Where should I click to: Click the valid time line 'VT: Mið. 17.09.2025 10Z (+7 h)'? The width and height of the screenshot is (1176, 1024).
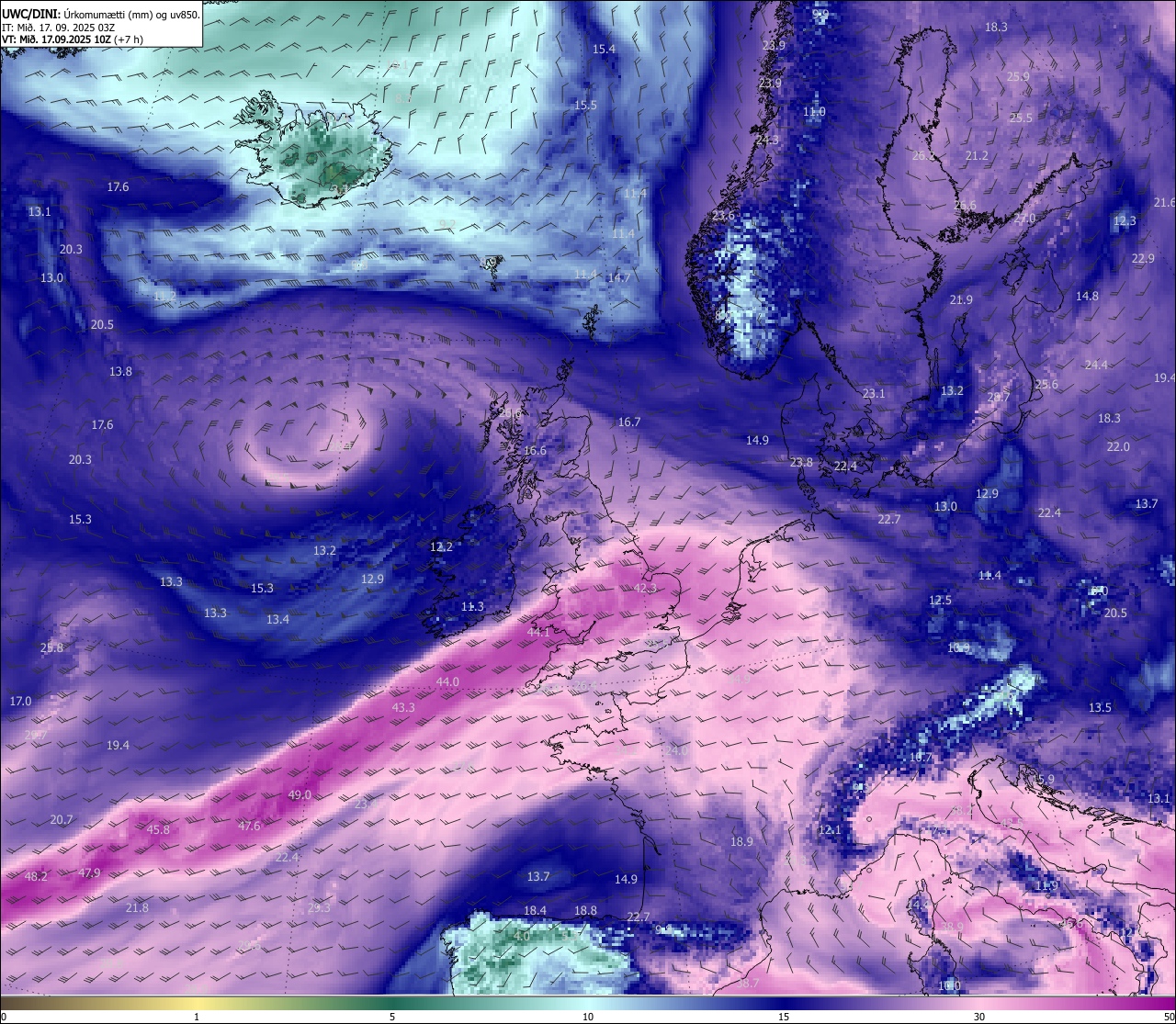(72, 39)
